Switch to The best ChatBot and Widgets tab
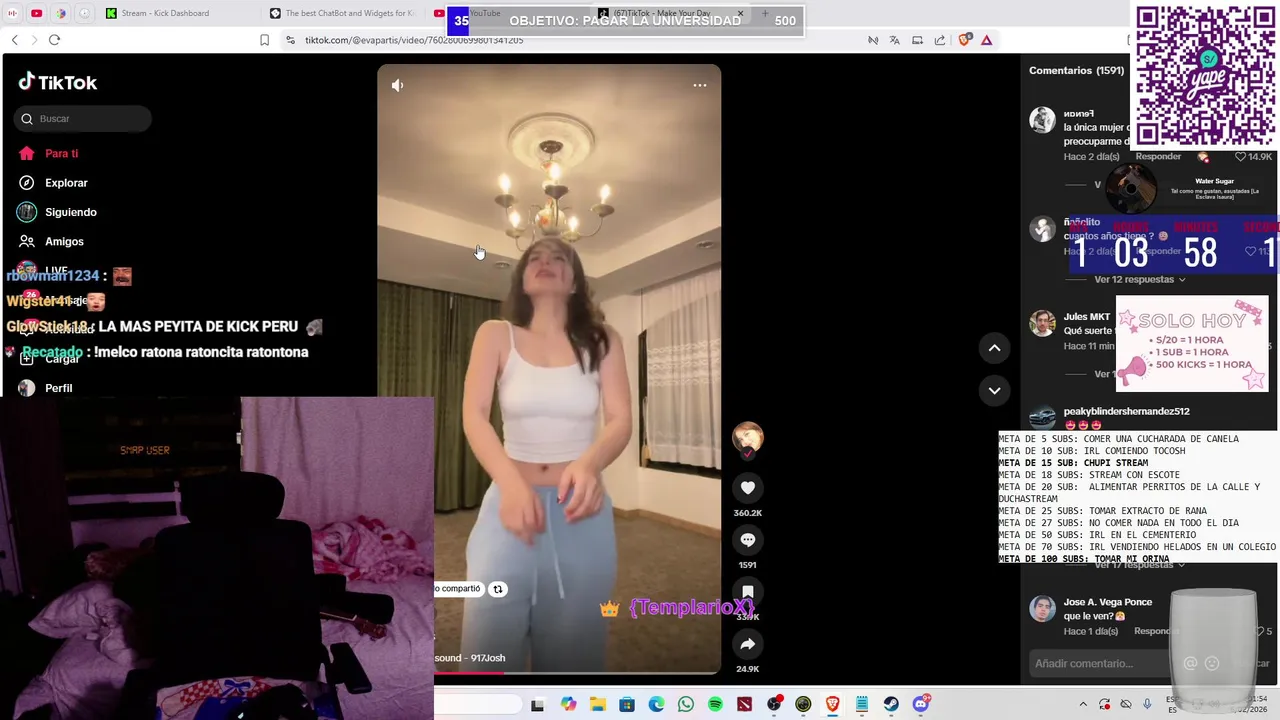 click(x=343, y=13)
